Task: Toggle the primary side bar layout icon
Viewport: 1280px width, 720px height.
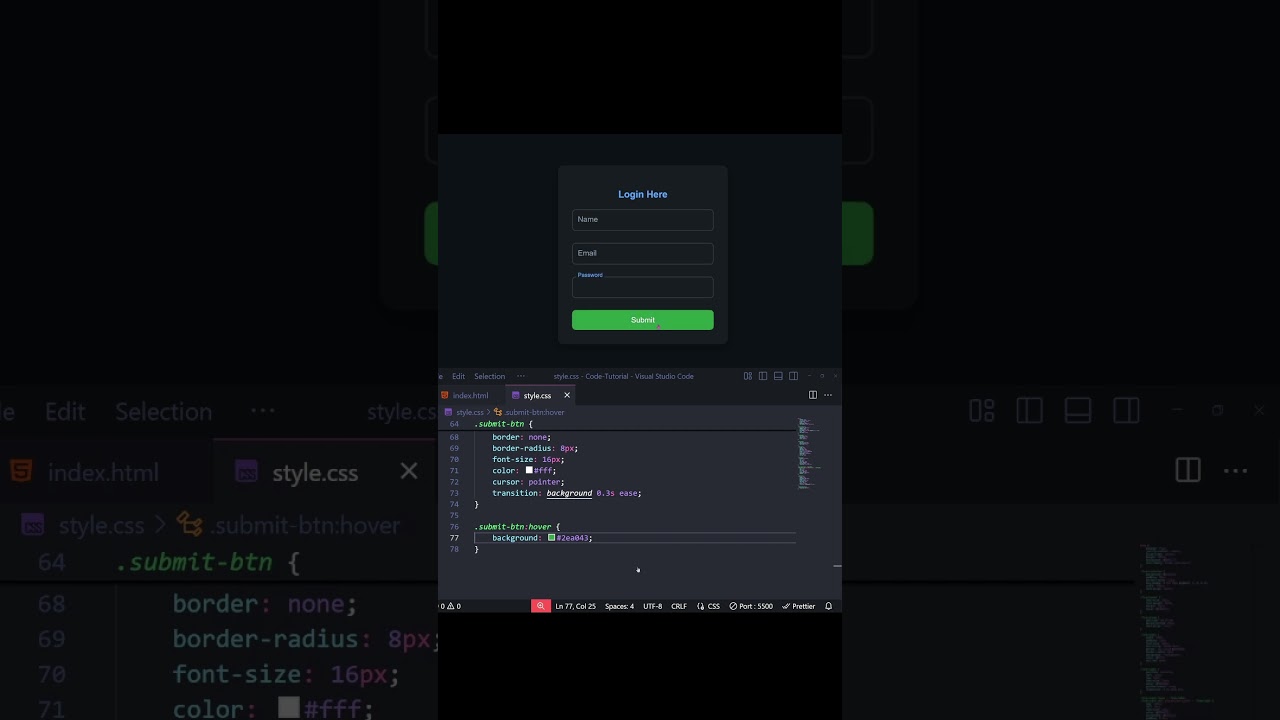Action: (763, 376)
